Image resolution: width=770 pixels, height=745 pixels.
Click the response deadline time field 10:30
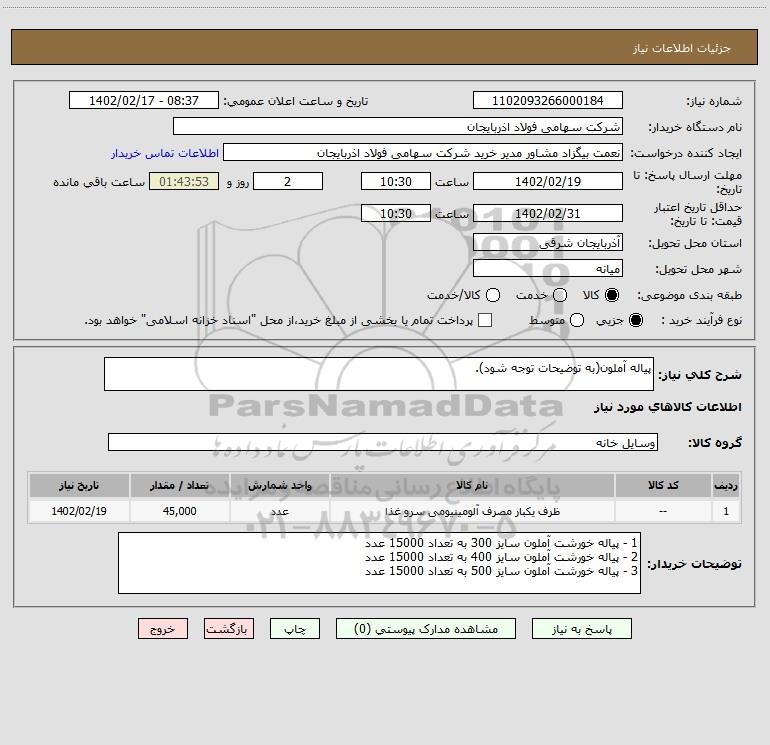[396, 181]
